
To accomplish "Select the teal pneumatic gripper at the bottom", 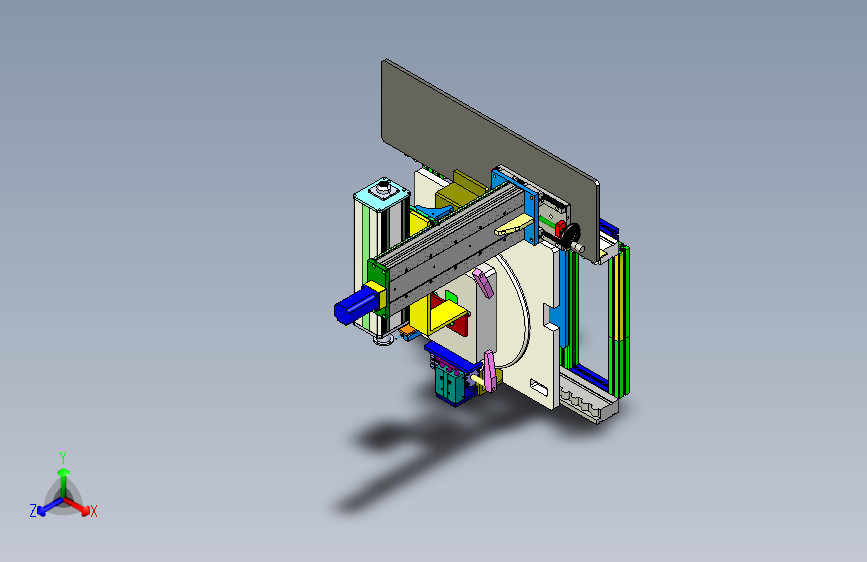I will (451, 383).
